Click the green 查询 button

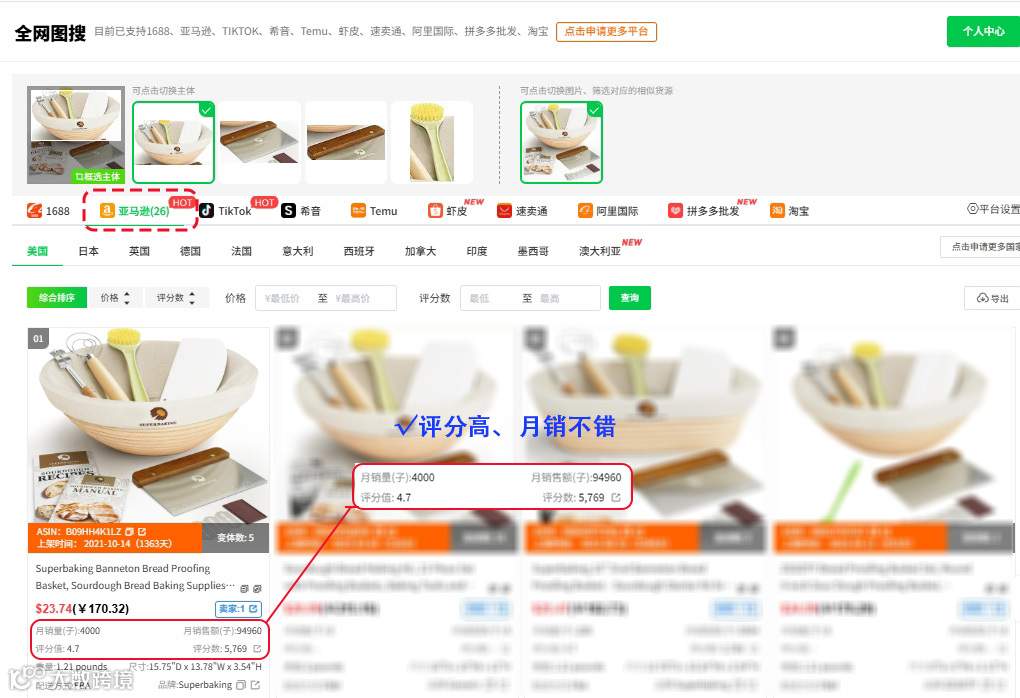[630, 298]
